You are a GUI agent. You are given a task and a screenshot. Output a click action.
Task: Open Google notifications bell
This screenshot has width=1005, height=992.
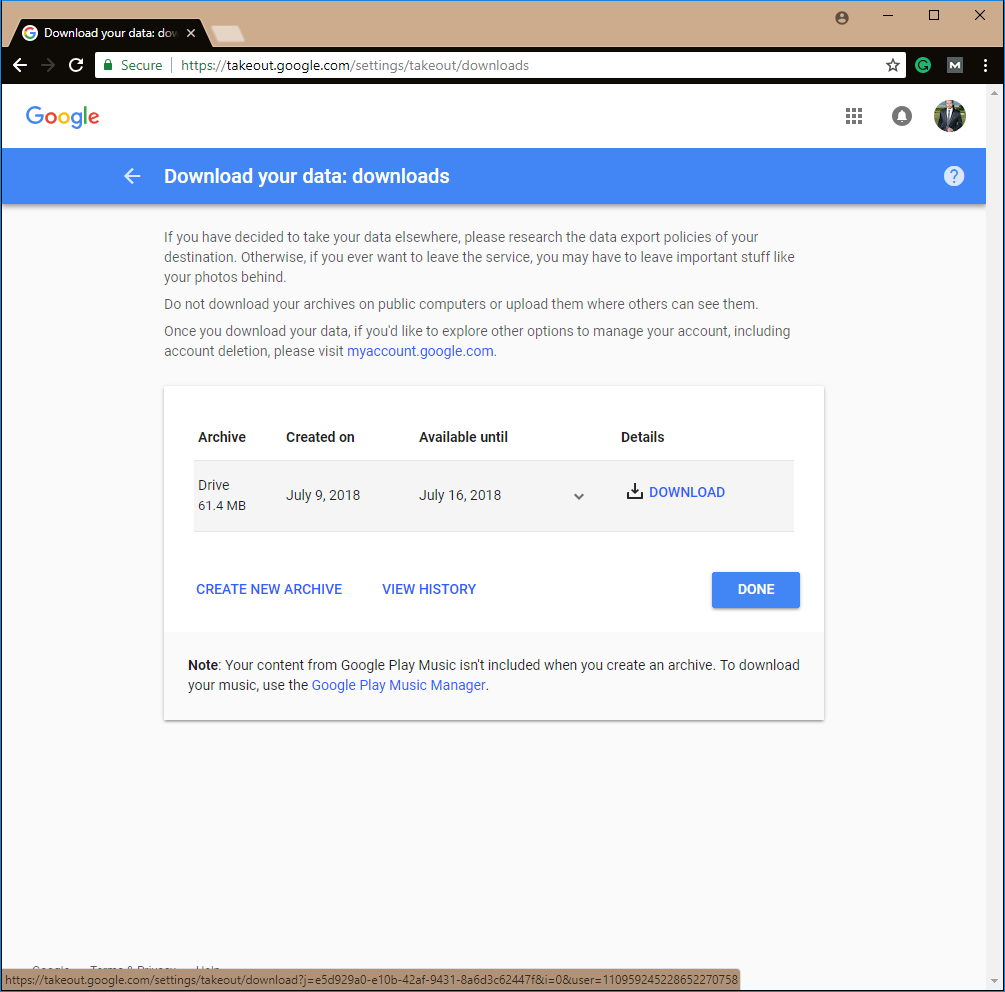pos(901,116)
